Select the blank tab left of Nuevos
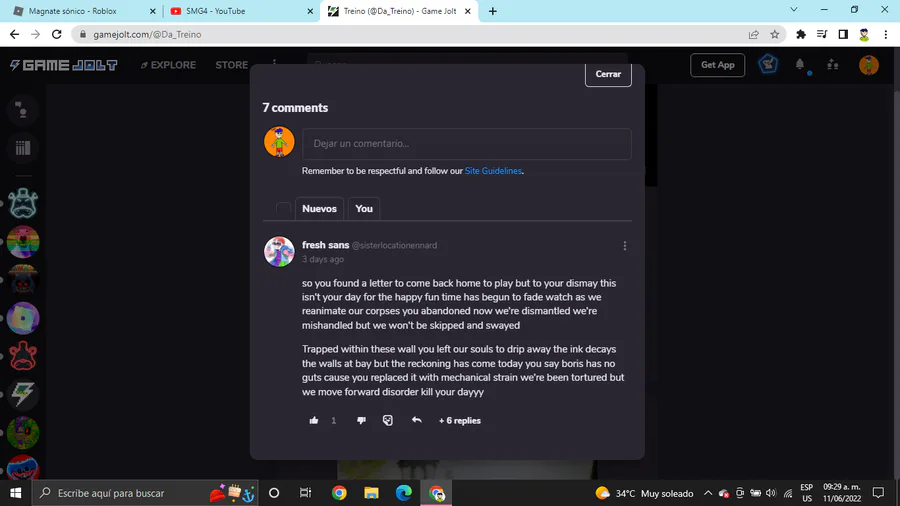This screenshot has height=506, width=900. [x=283, y=209]
